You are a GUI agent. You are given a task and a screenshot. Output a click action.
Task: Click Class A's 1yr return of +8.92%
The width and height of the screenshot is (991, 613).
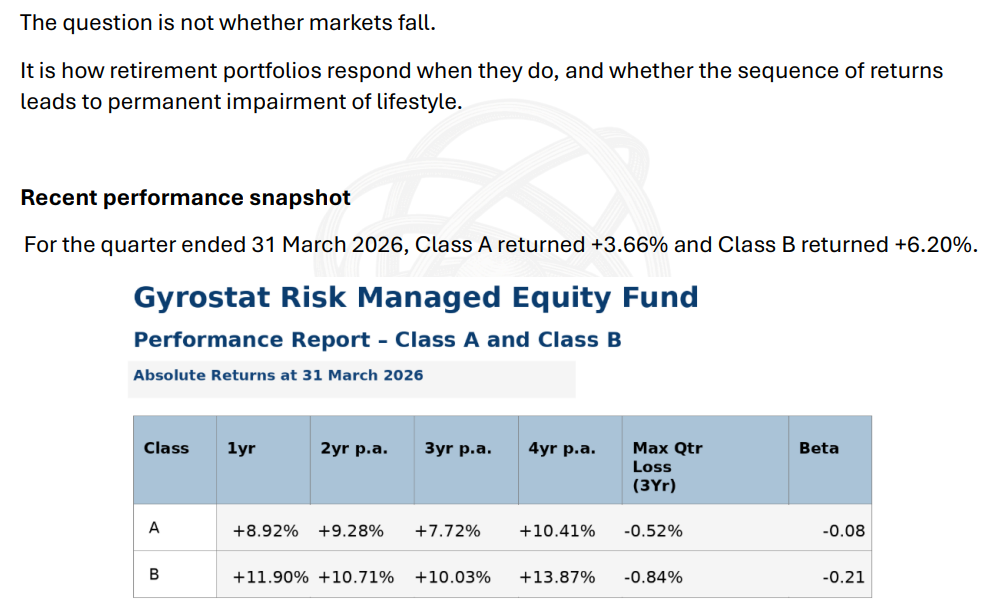[x=265, y=531]
